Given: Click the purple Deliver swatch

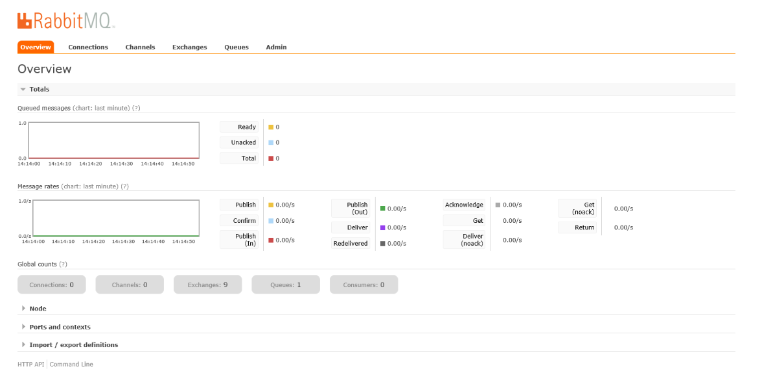Looking at the screenshot, I should (x=383, y=227).
